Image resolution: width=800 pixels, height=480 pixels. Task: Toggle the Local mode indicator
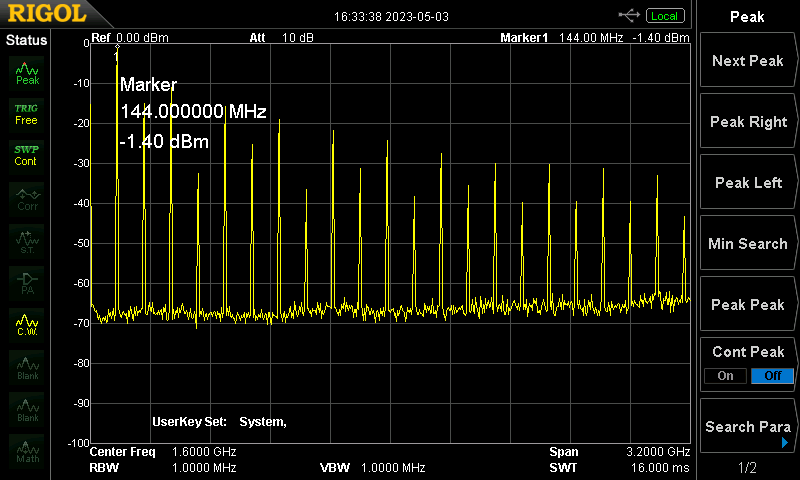663,16
